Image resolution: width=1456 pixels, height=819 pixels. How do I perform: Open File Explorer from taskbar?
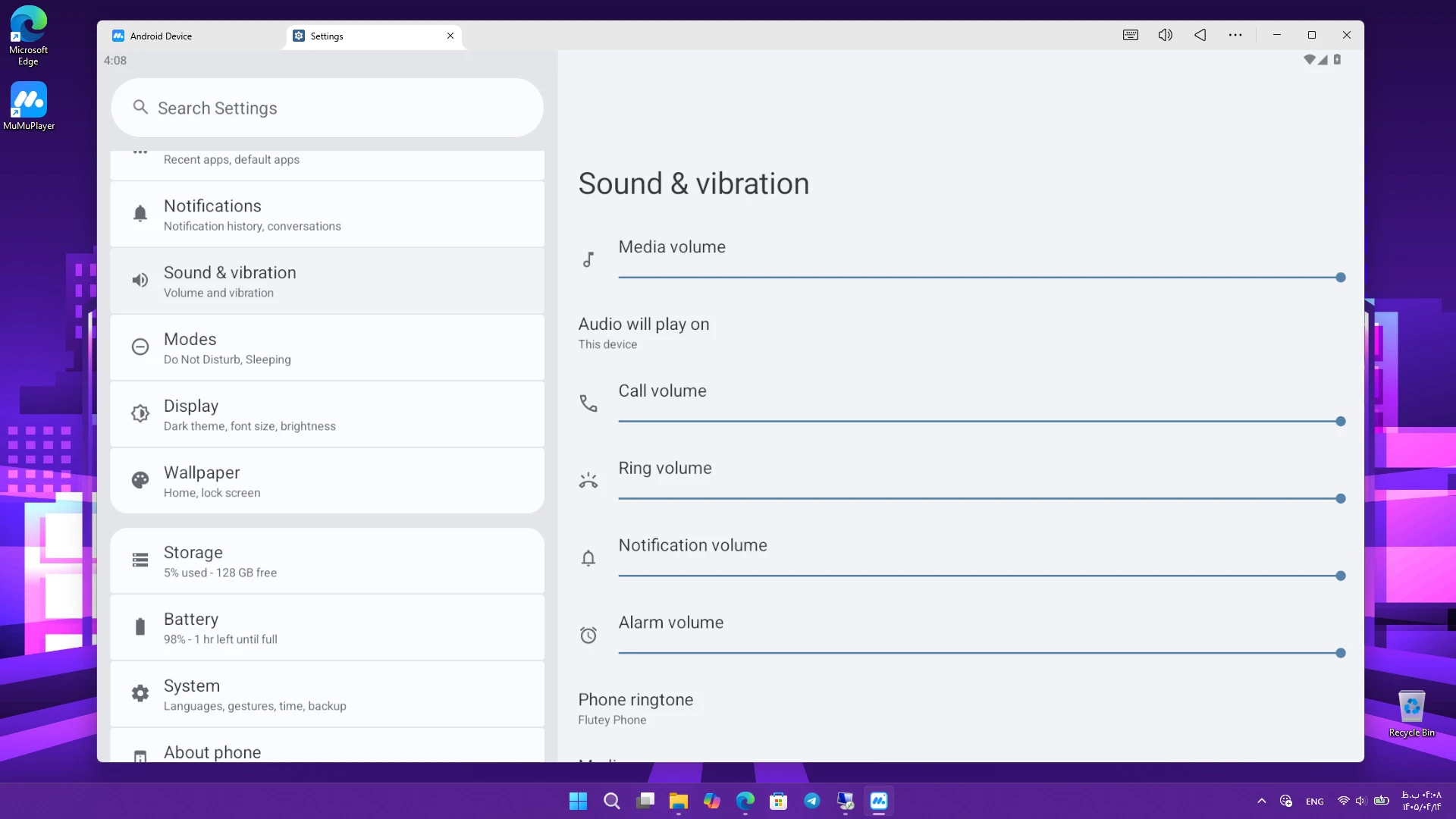(x=678, y=801)
